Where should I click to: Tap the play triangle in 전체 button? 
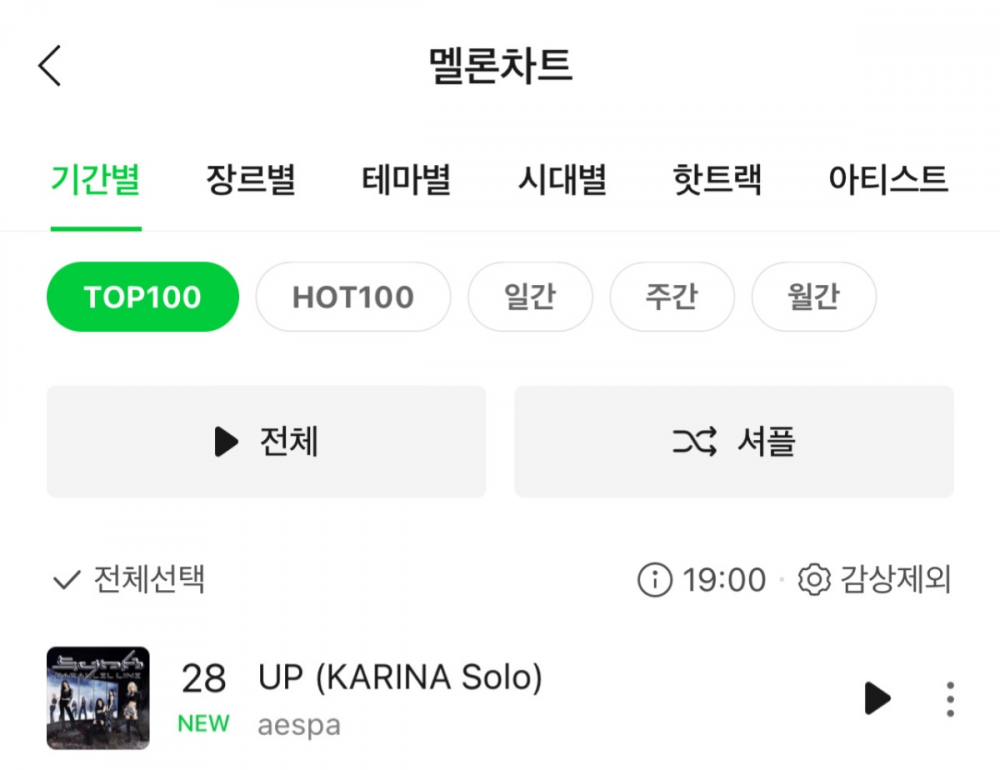(226, 441)
